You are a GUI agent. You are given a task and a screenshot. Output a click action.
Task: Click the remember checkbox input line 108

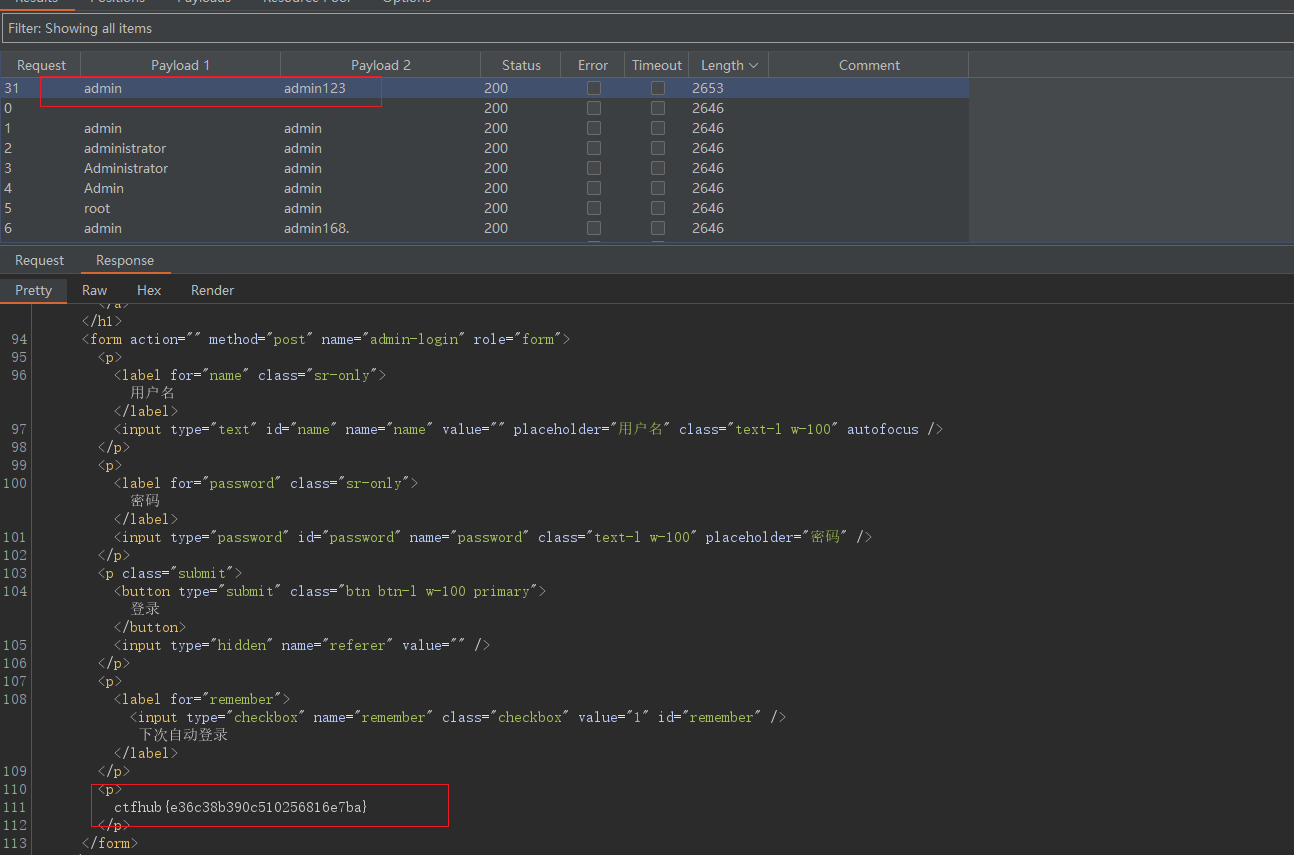[x=458, y=717]
